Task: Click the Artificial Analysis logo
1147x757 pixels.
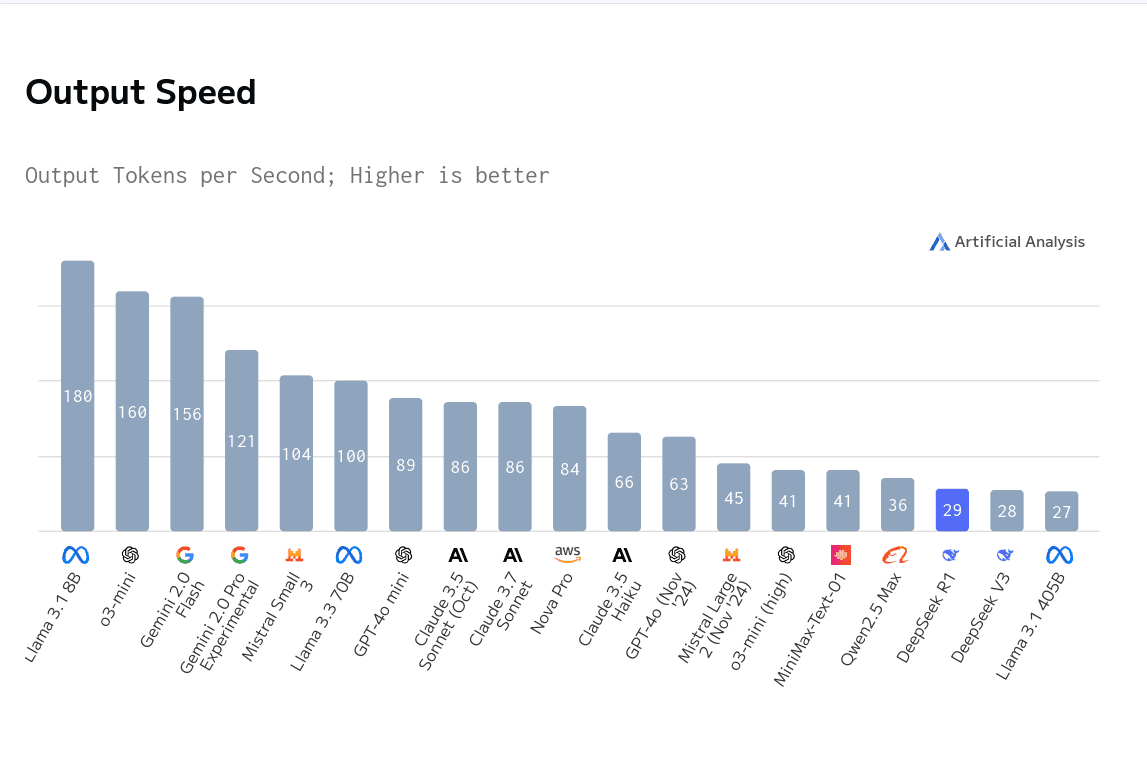Action: click(1007, 242)
